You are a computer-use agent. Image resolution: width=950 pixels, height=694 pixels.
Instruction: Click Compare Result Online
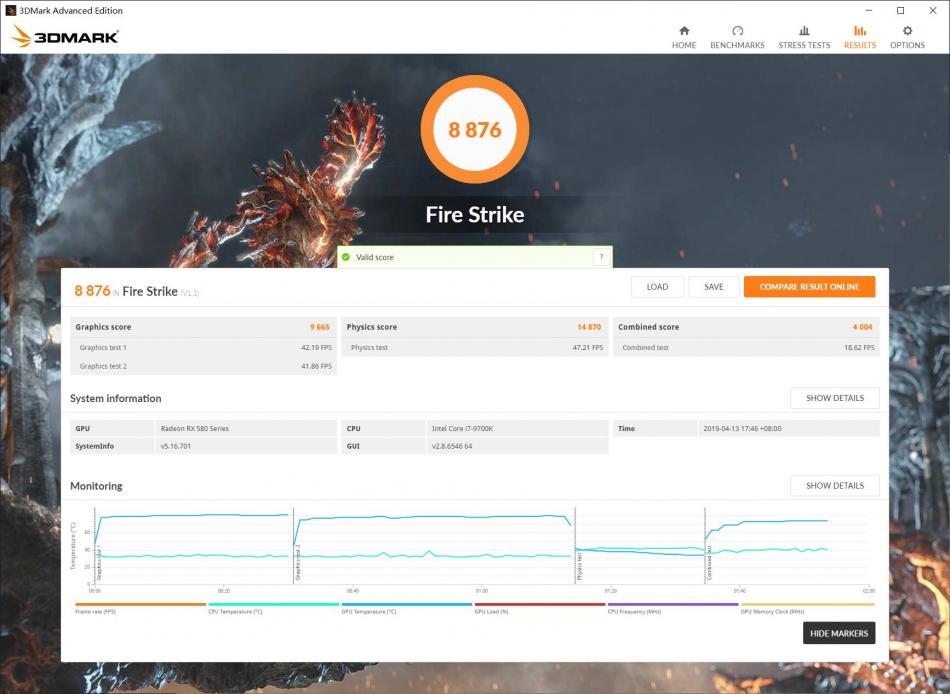(809, 286)
